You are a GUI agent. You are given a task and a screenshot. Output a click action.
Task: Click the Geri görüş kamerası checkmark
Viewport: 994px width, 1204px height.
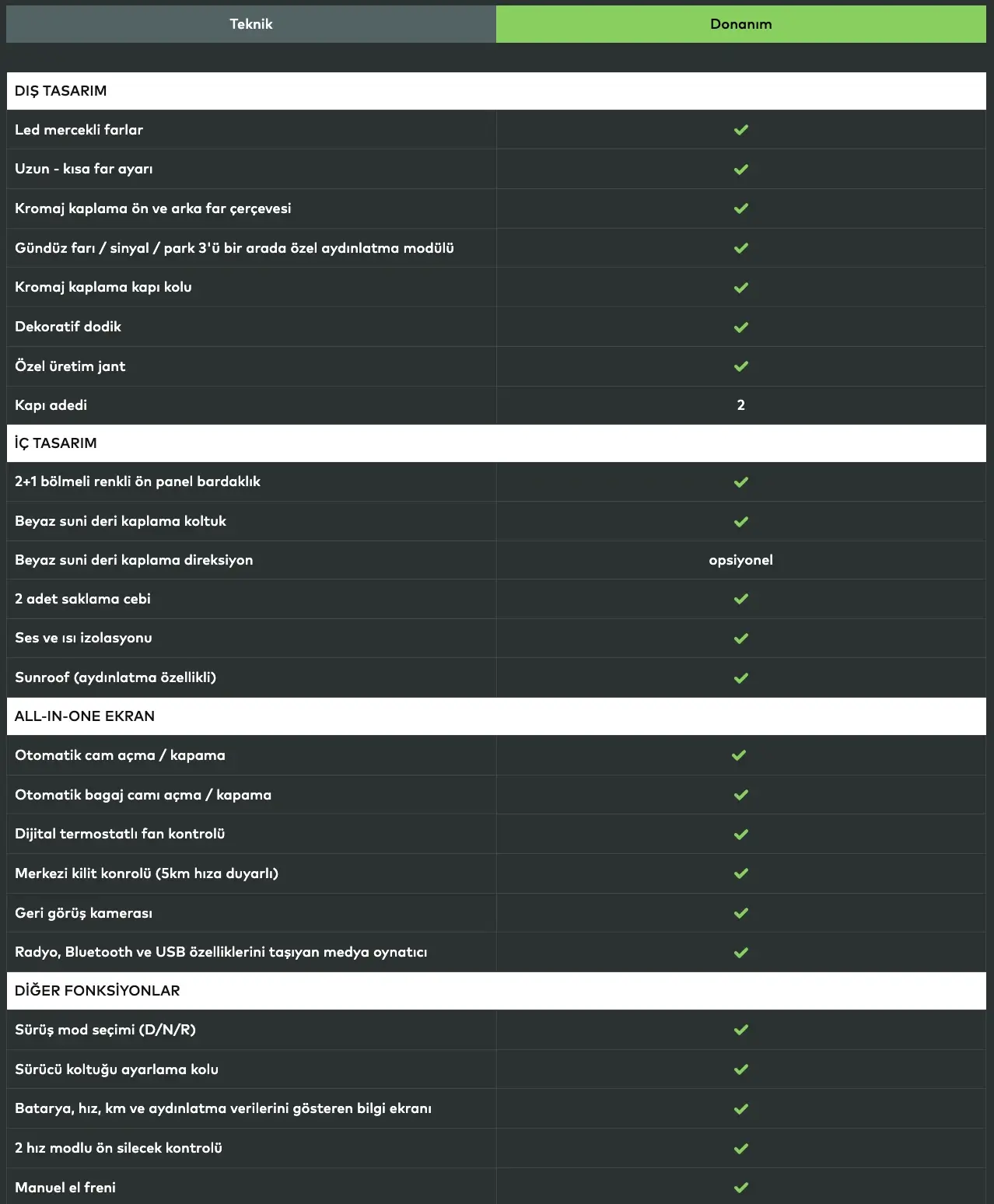point(741,913)
